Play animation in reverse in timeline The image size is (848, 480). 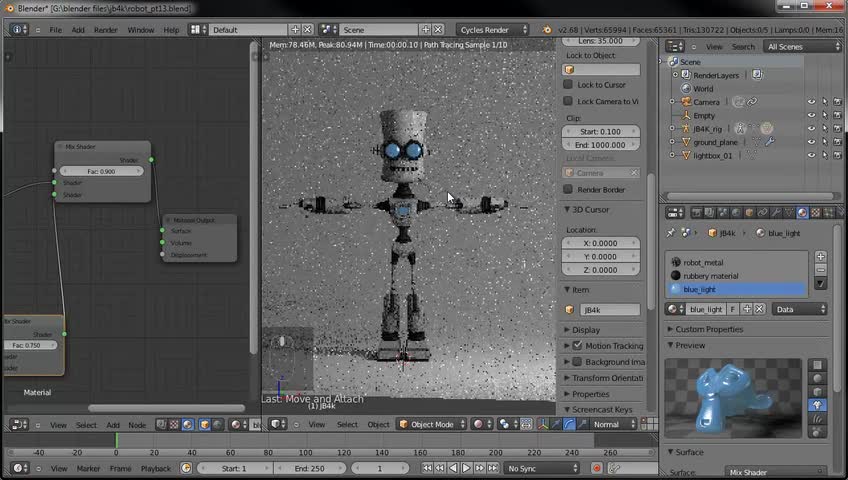[x=453, y=468]
